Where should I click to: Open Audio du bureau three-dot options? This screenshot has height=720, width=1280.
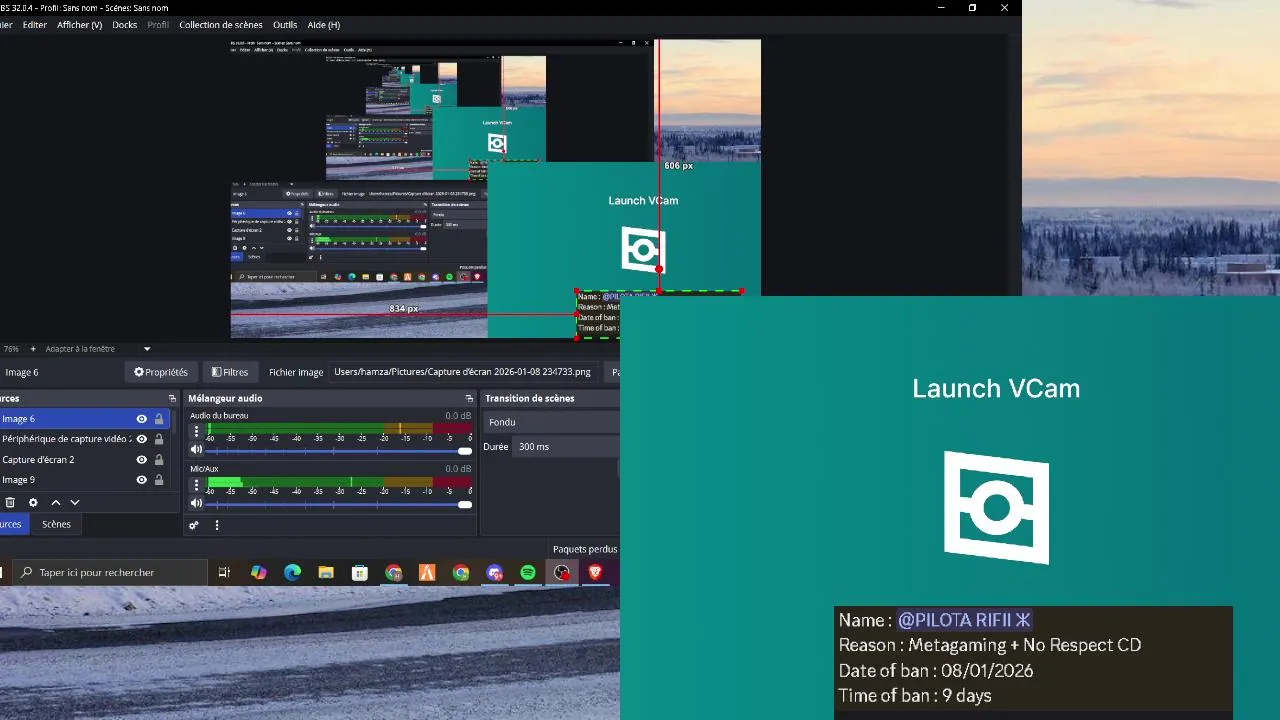point(196,432)
